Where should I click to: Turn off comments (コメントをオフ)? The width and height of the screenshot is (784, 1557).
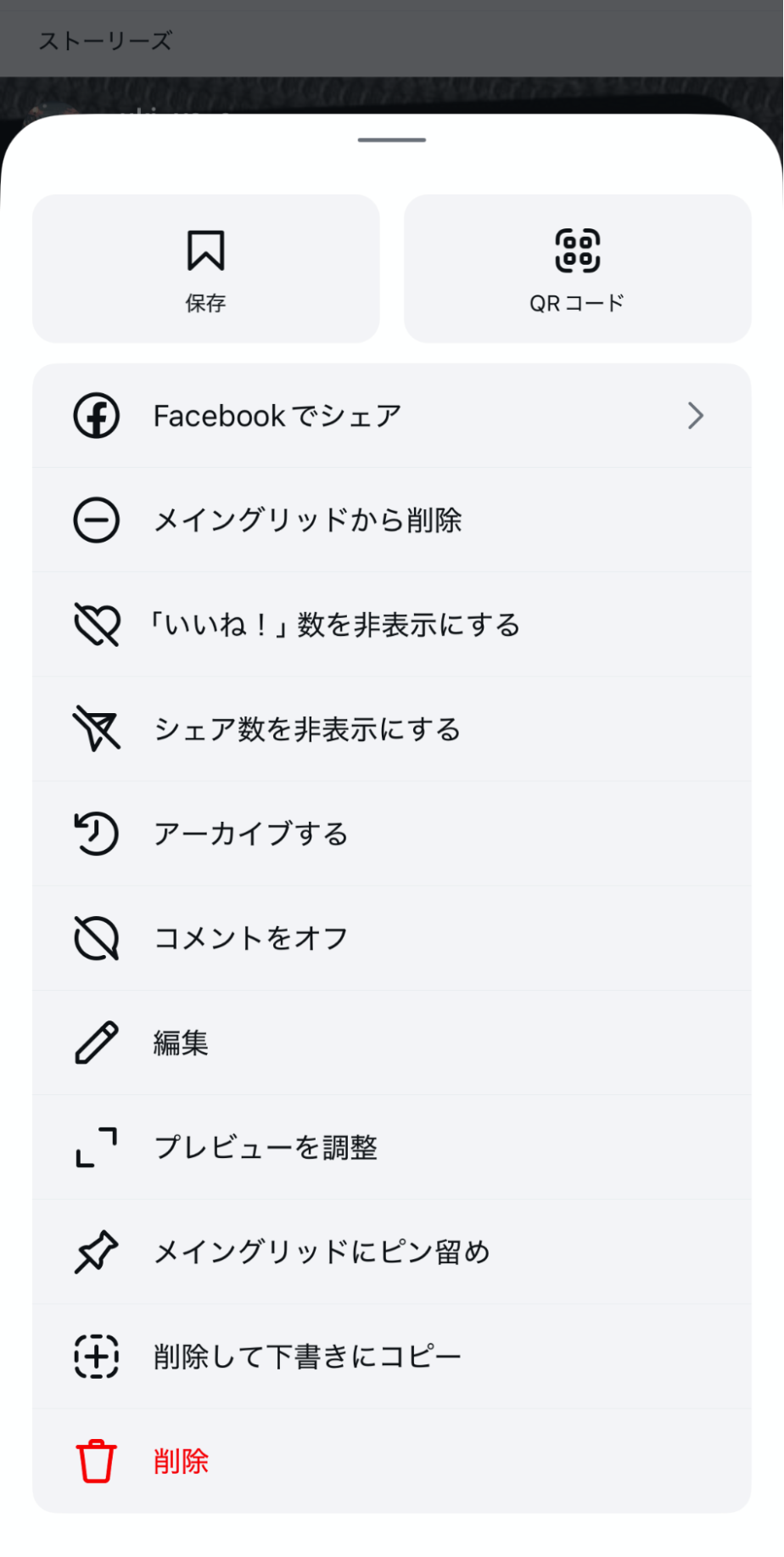(x=251, y=938)
